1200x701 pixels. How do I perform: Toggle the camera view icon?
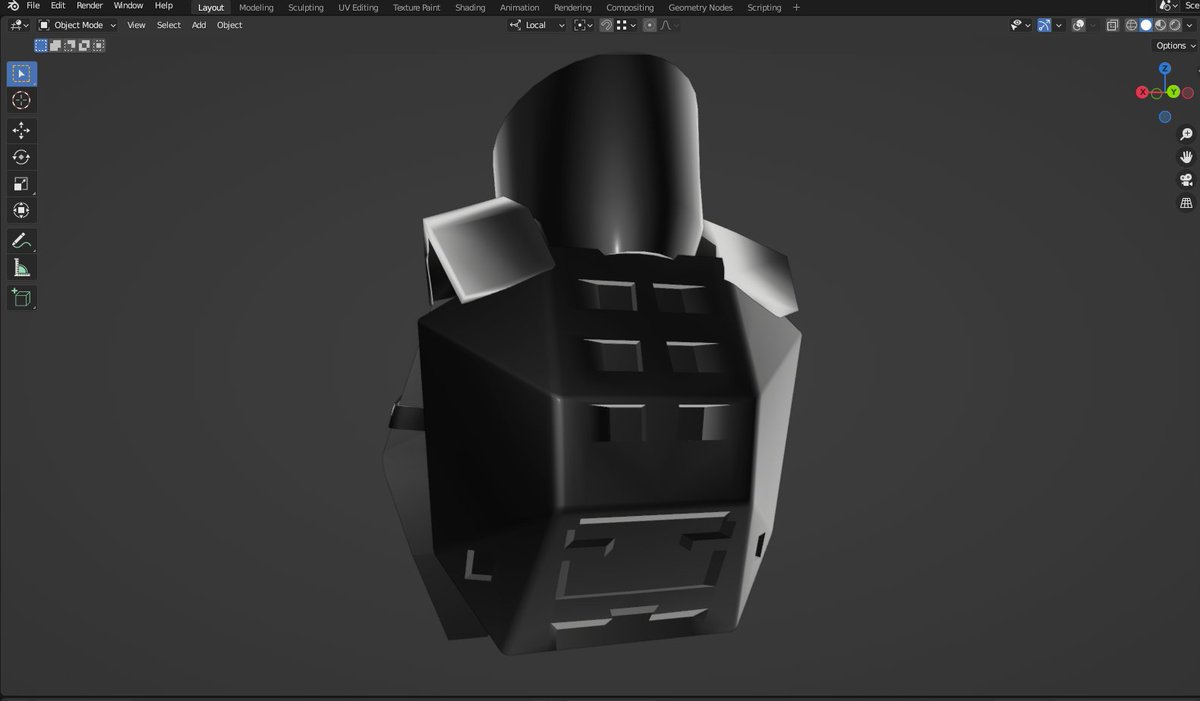(x=1186, y=180)
